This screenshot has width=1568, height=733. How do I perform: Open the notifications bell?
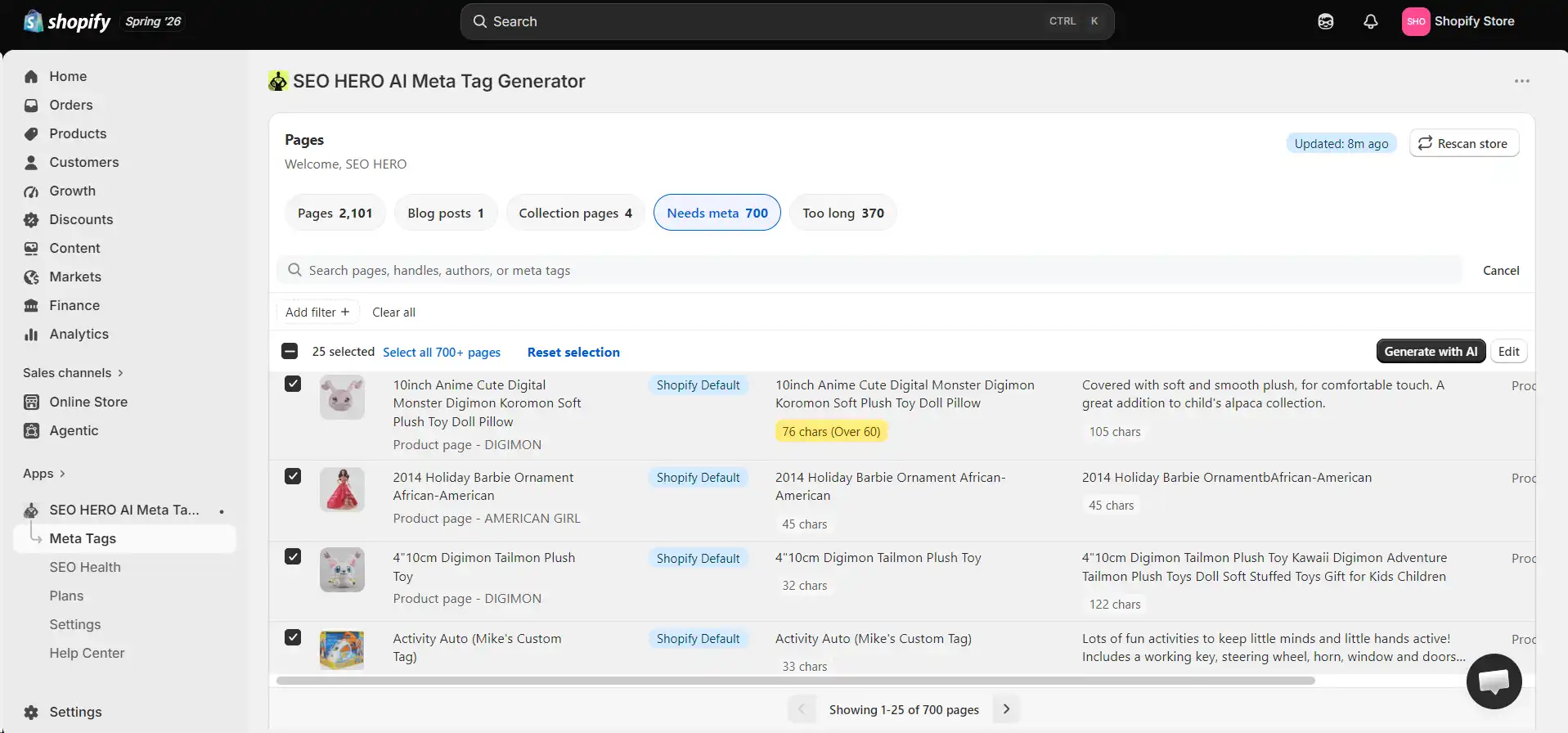(x=1371, y=21)
